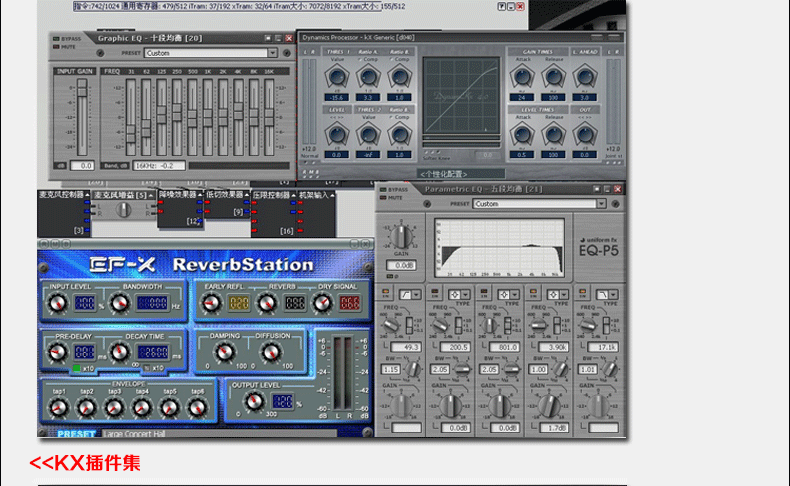Toggle BYPASS in Parametric EQ window
790x486 pixels.
[x=383, y=190]
